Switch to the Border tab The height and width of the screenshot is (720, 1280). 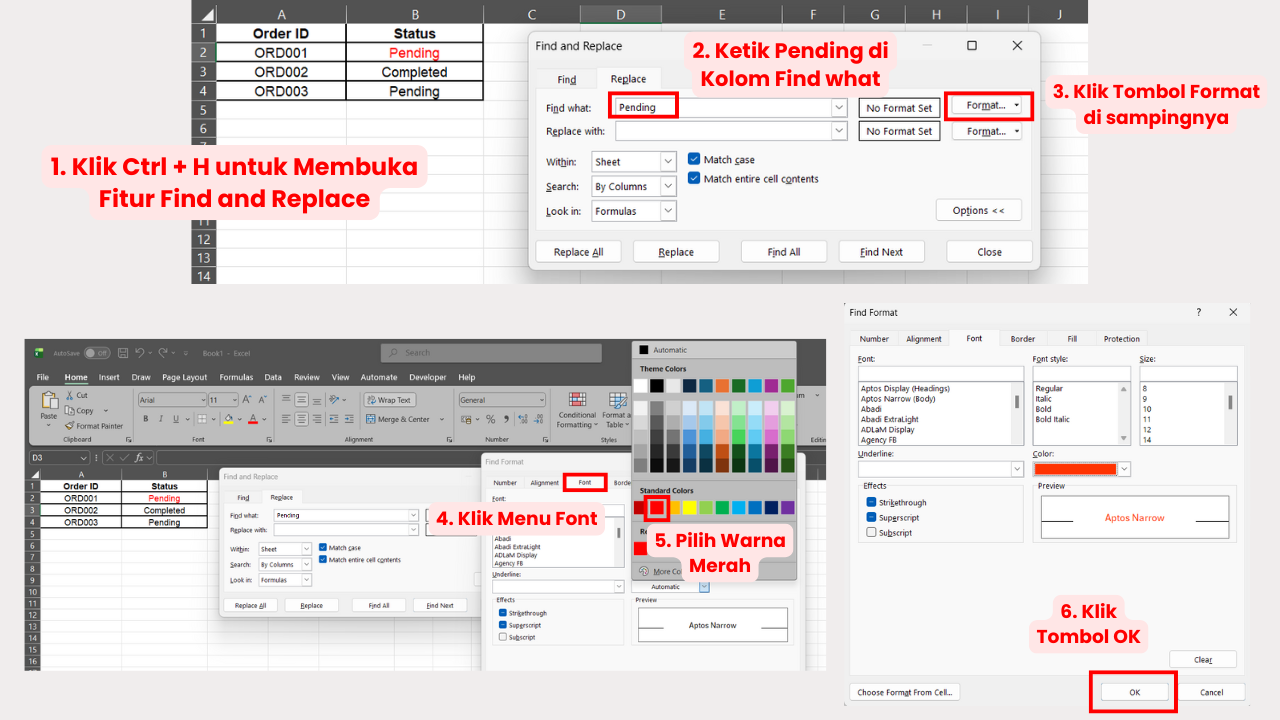tap(1022, 338)
